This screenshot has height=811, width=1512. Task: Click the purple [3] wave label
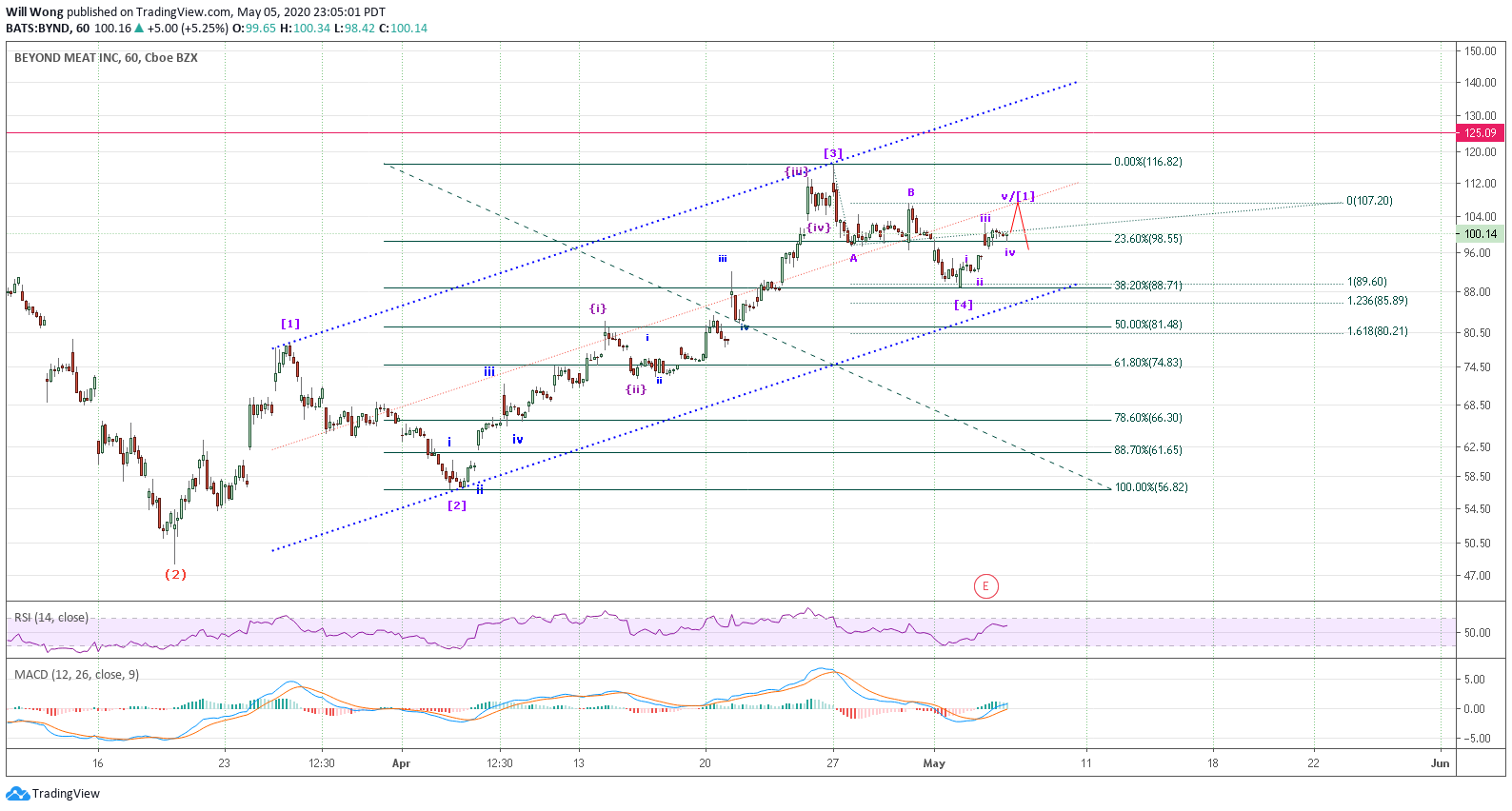pyautogui.click(x=833, y=153)
